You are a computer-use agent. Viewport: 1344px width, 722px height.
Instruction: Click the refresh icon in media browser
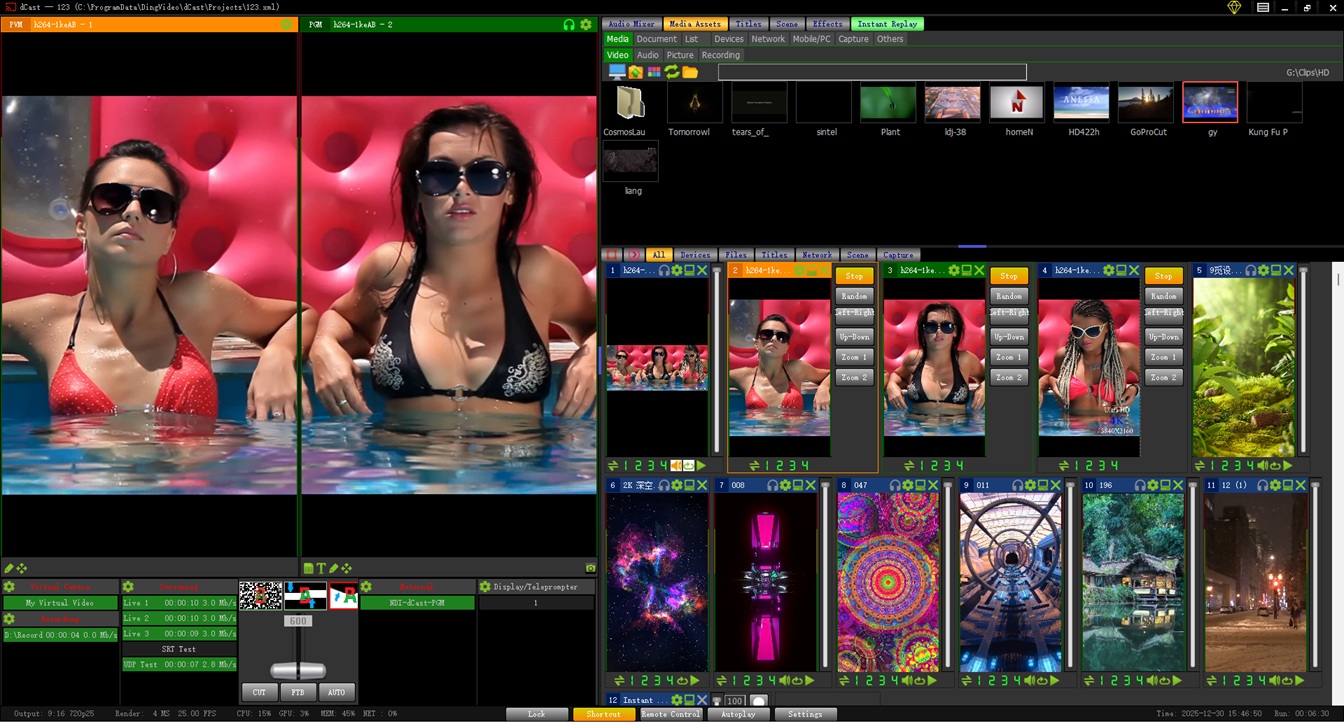tap(672, 72)
